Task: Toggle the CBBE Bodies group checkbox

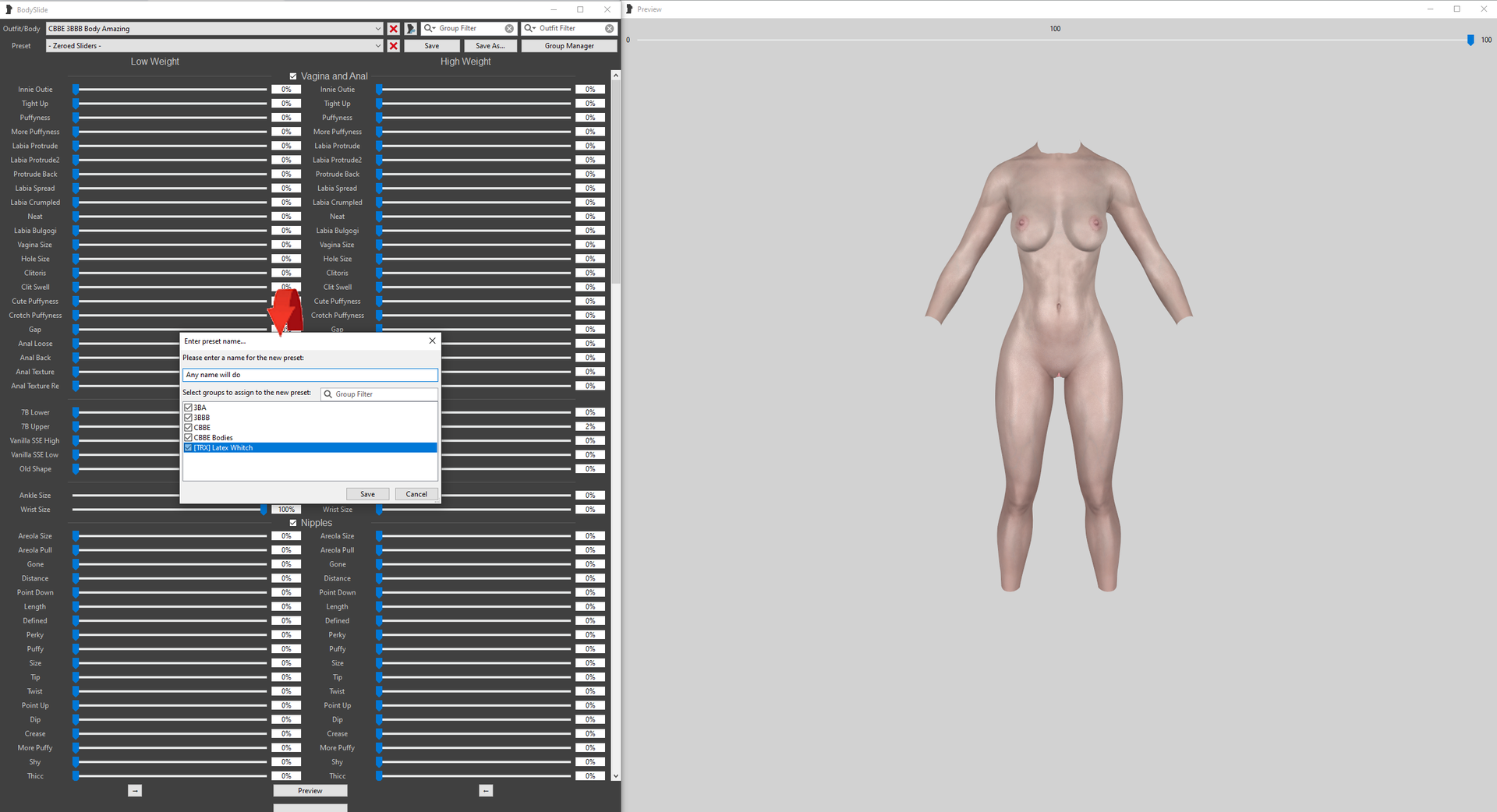Action: point(188,438)
